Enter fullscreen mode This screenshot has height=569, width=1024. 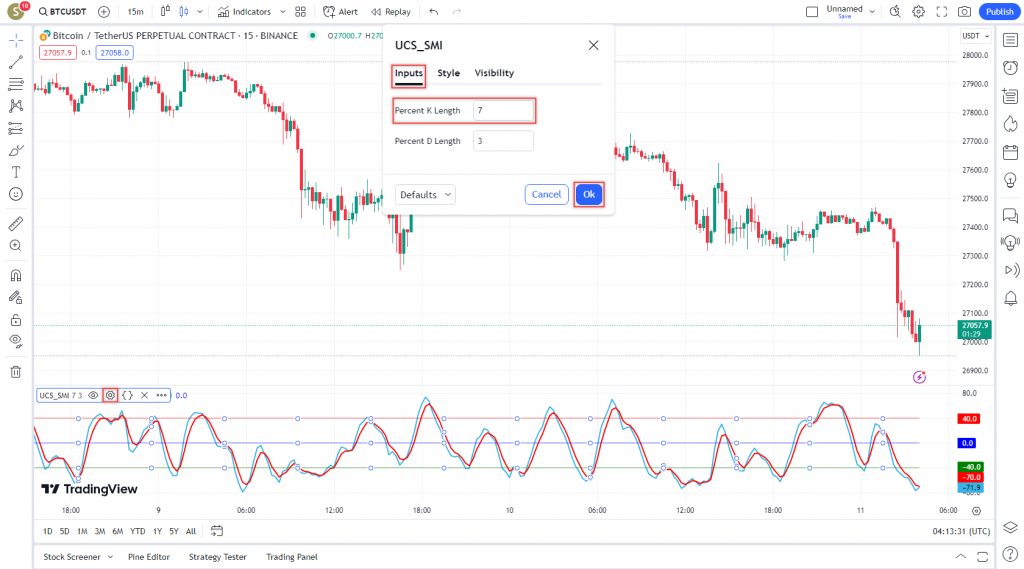942,12
